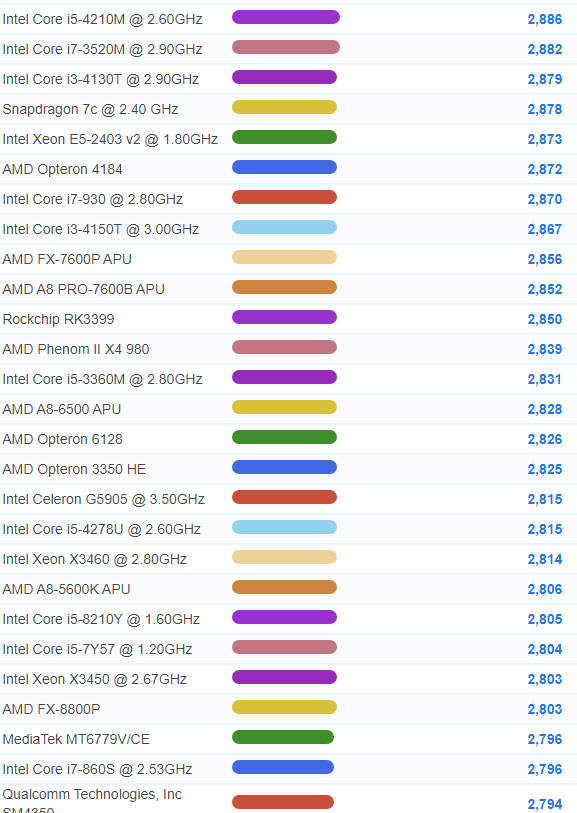Select the 2,872 score
Viewport: 577px width, 813px height.
point(545,170)
